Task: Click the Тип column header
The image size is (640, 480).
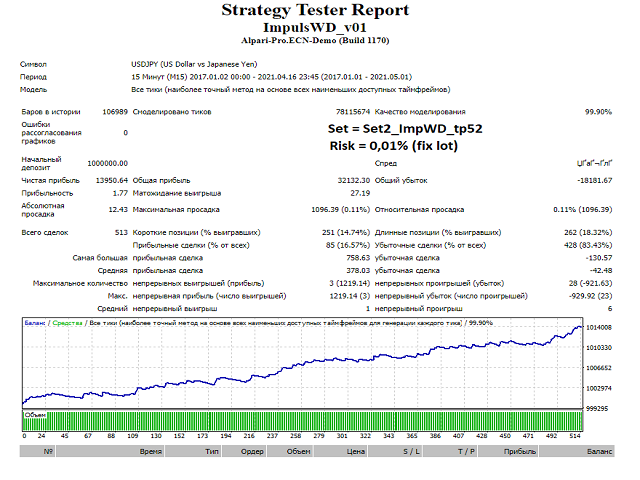Action: pos(212,453)
